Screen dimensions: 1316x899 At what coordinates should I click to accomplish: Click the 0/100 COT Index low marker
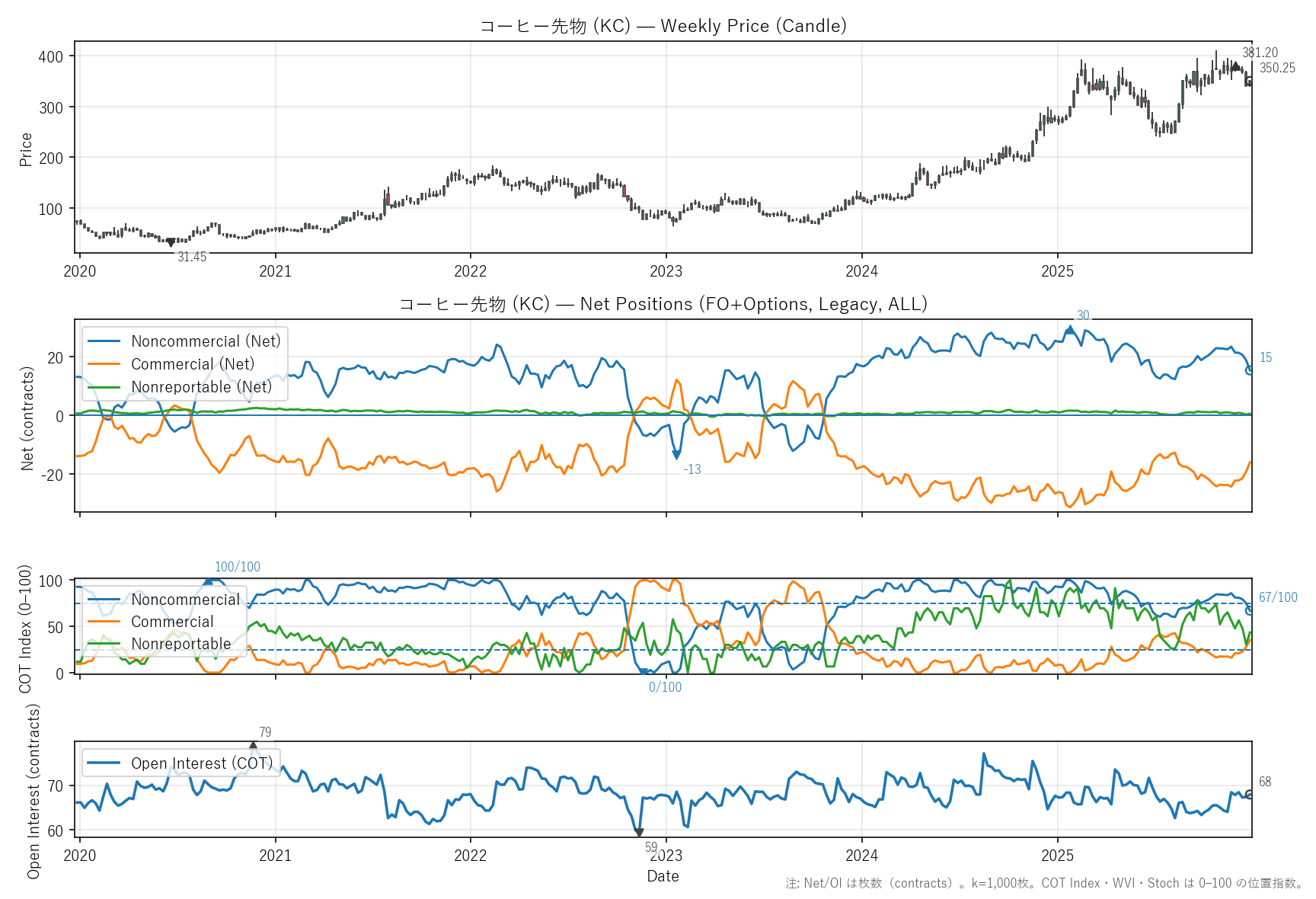pos(644,672)
